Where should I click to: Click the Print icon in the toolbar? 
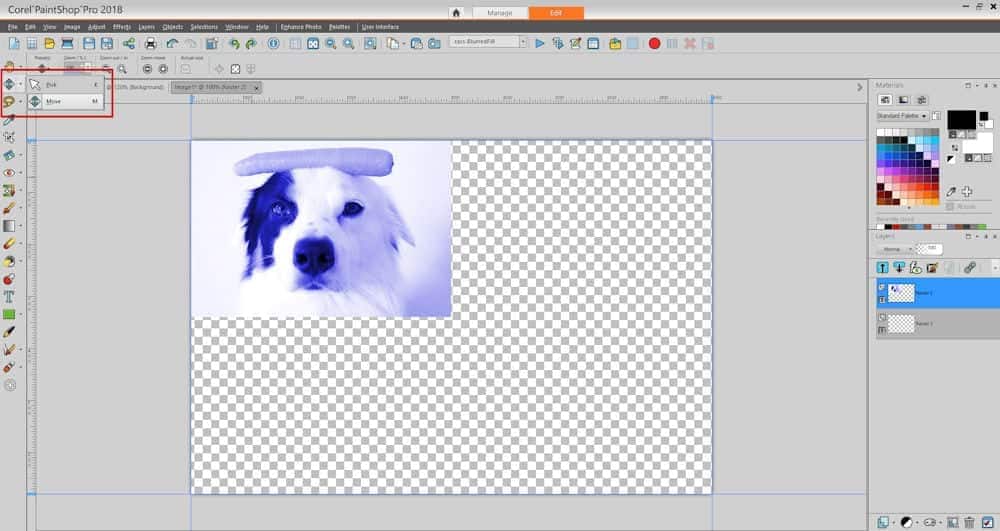(x=150, y=43)
